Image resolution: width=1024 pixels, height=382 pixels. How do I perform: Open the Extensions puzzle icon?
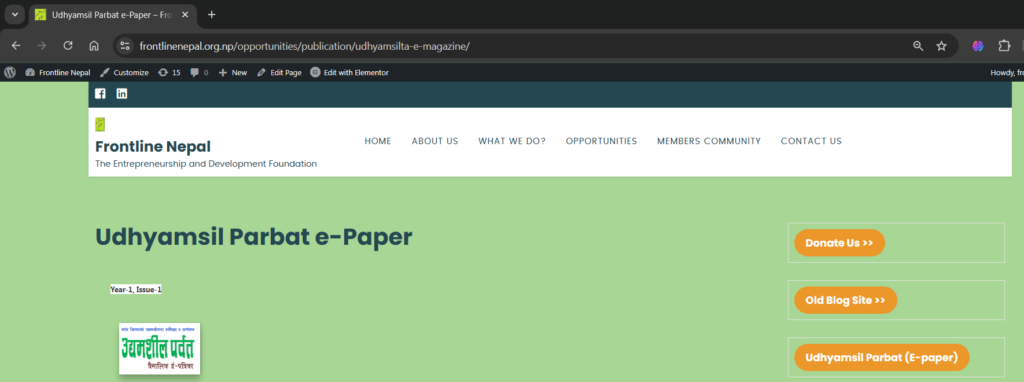[1004, 46]
